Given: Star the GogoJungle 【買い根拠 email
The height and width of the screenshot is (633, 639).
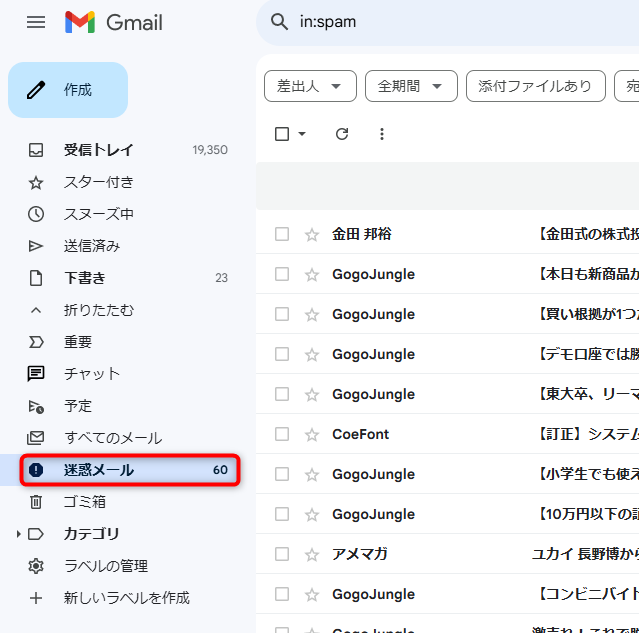Looking at the screenshot, I should 312,314.
